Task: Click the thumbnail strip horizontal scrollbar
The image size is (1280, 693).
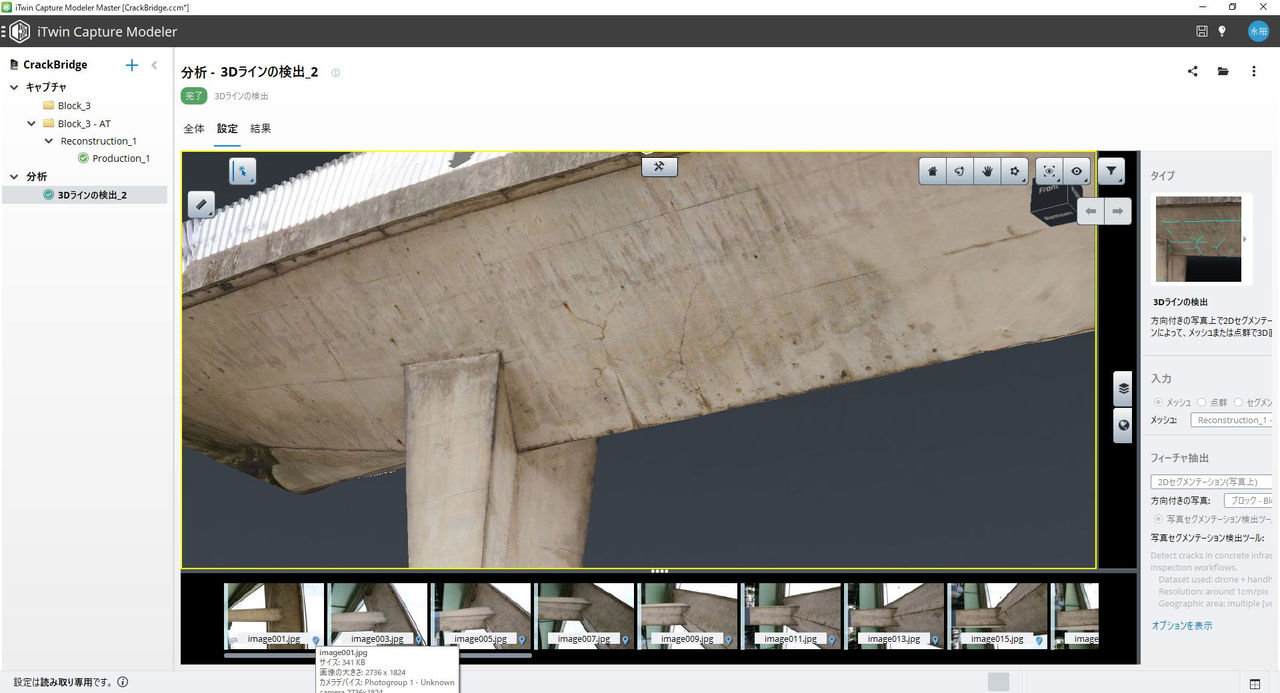Action: 377,655
